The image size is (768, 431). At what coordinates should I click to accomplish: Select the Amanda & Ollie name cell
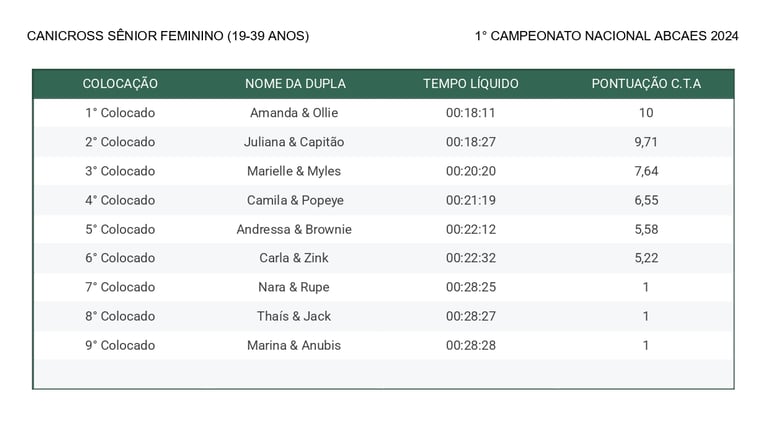(294, 113)
